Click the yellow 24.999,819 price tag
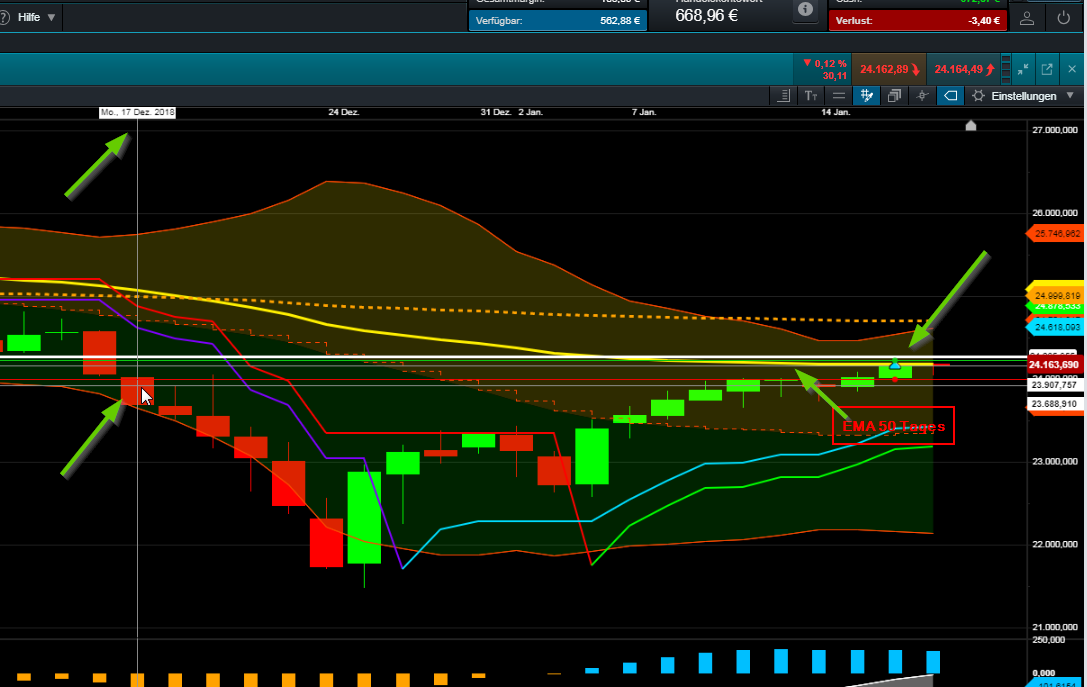Image resolution: width=1087 pixels, height=687 pixels. click(x=1056, y=294)
